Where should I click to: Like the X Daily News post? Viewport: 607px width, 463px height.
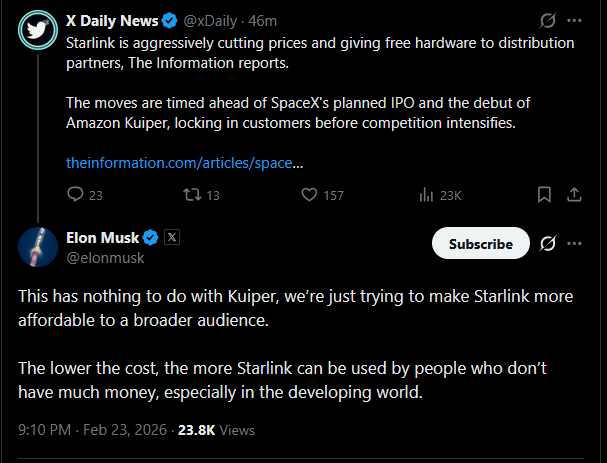point(308,195)
